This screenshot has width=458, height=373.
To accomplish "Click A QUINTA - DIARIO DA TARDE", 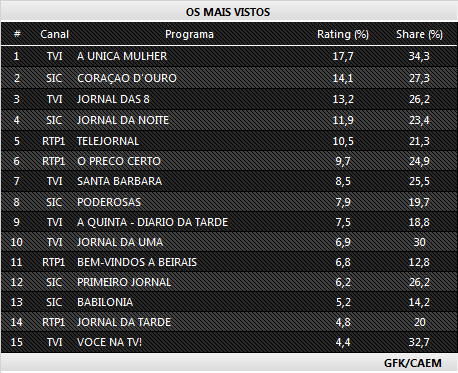I will click(x=152, y=222).
